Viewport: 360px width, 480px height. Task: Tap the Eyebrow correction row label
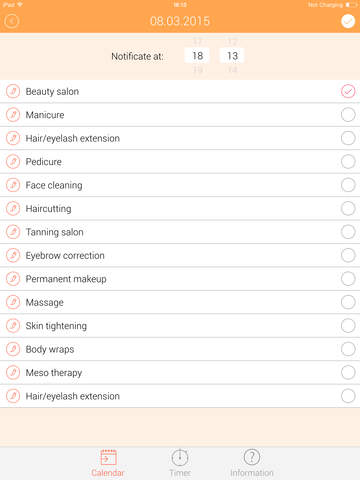pyautogui.click(x=65, y=256)
